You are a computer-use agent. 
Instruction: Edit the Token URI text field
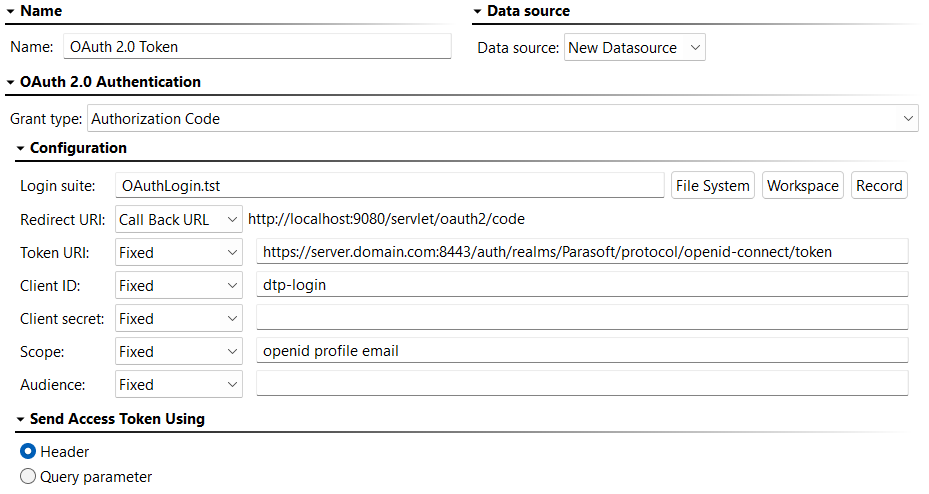click(x=582, y=252)
